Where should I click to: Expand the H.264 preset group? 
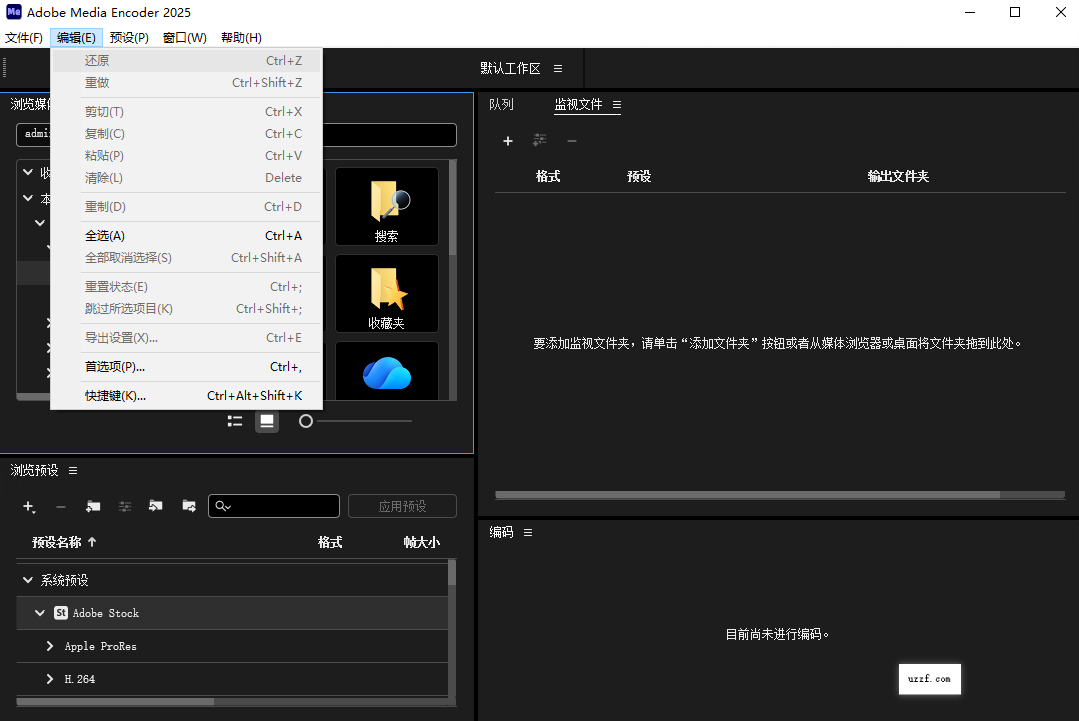click(x=48, y=679)
